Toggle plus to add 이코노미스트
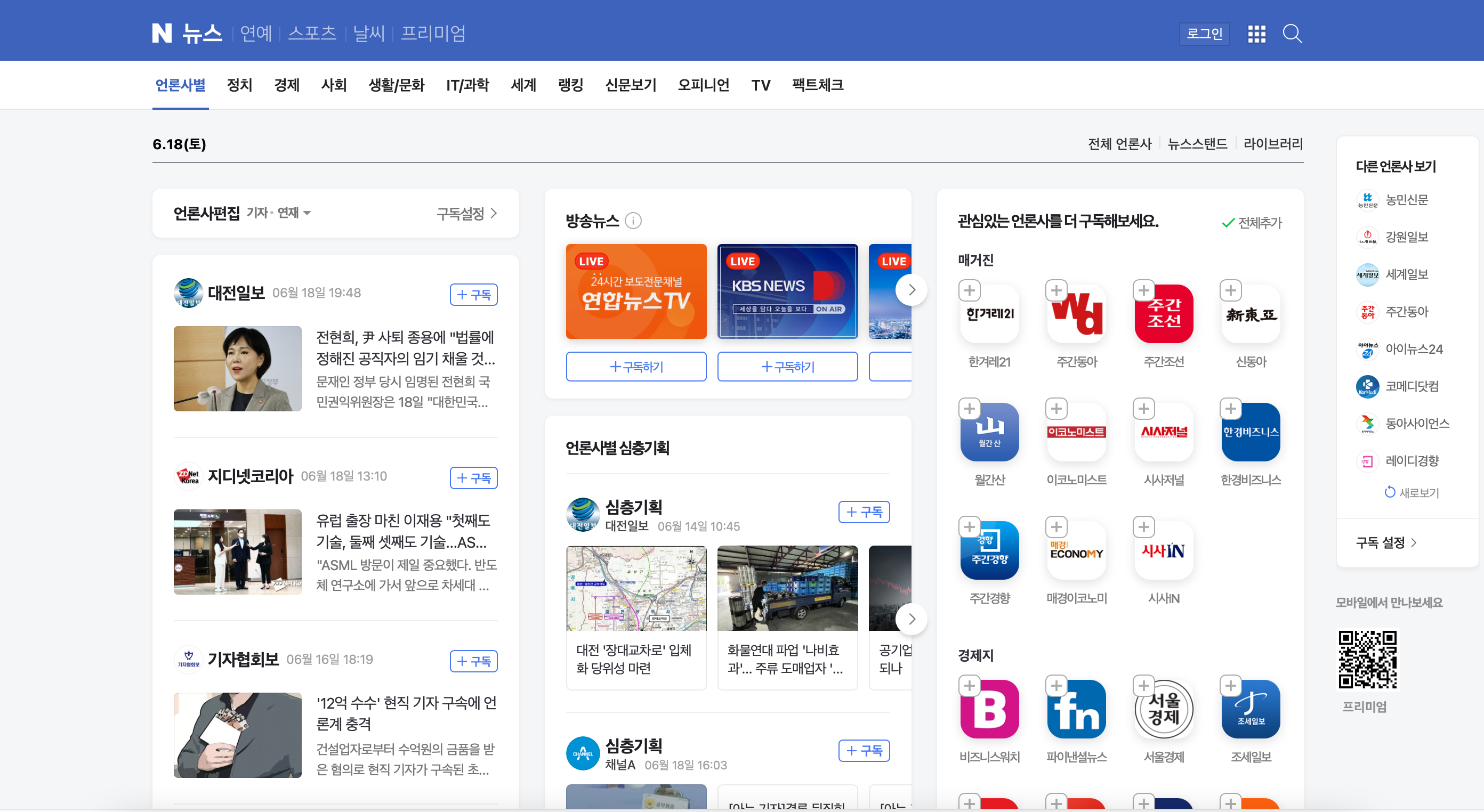 [1056, 409]
